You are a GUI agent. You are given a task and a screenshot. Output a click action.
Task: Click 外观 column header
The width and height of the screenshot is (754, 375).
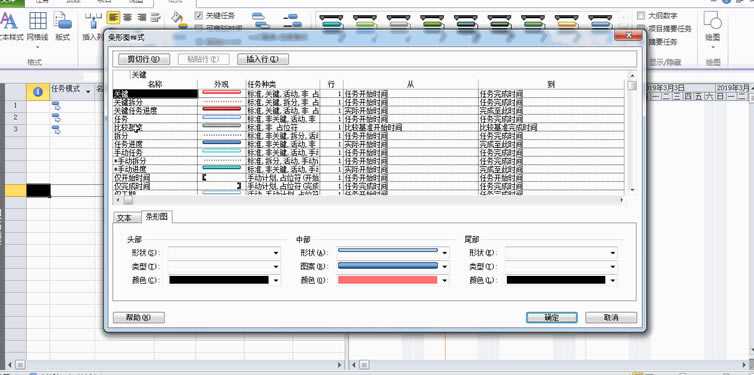221,84
